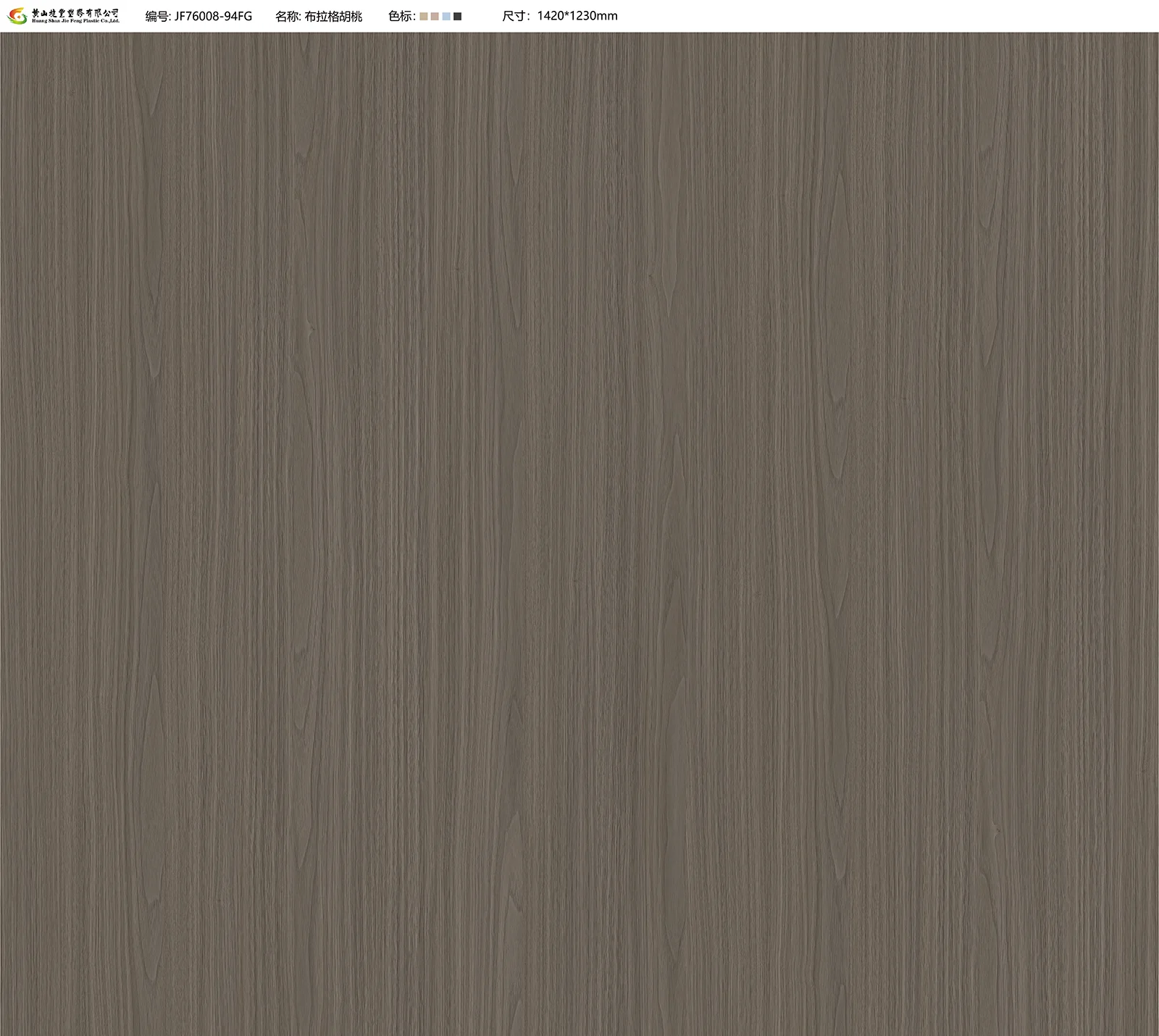Choose the dark charcoal color swatch
The height and width of the screenshot is (1036, 1159).
click(457, 17)
